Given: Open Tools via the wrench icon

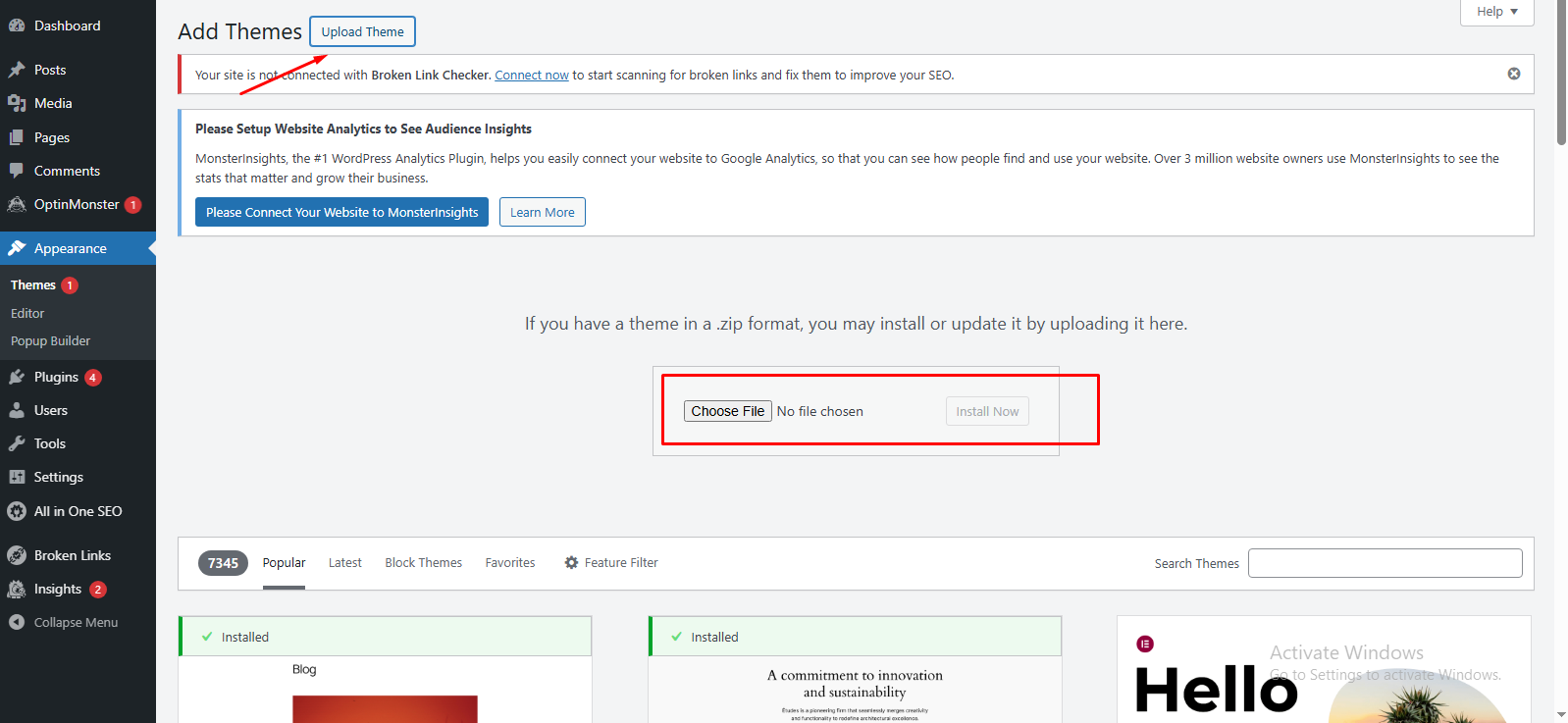Looking at the screenshot, I should click(x=17, y=443).
